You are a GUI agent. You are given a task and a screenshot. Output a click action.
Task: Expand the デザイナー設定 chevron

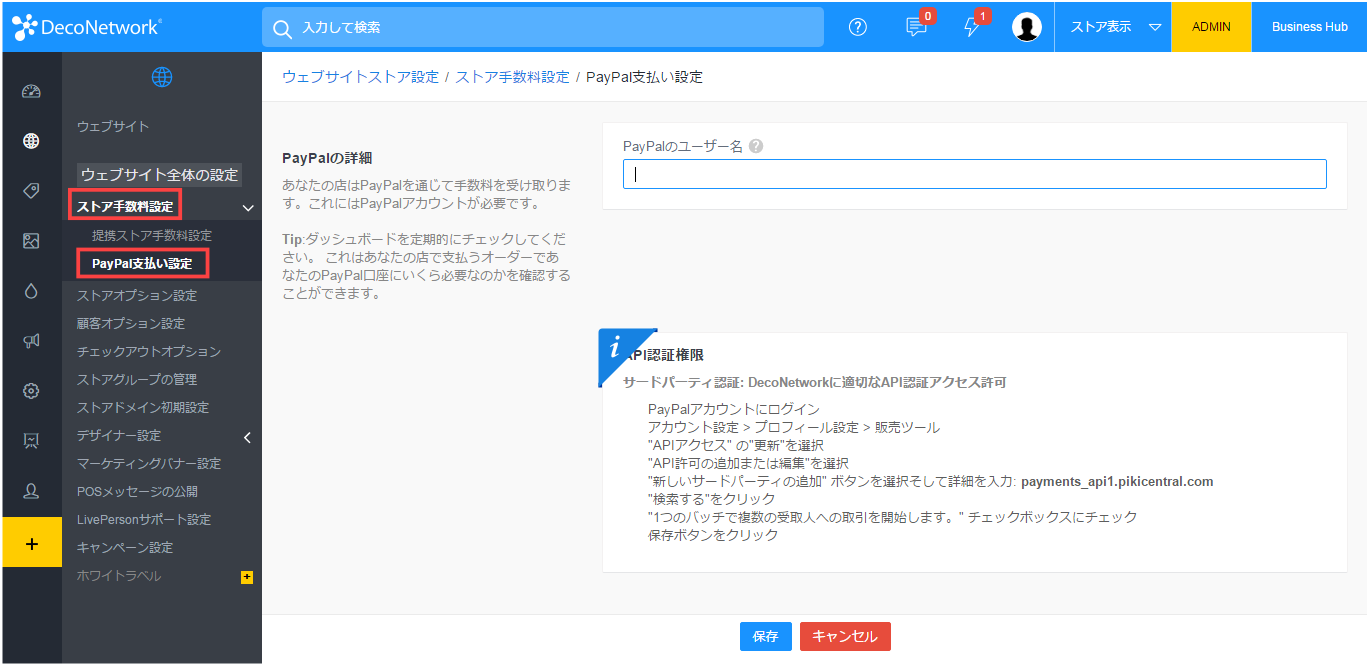pos(248,437)
